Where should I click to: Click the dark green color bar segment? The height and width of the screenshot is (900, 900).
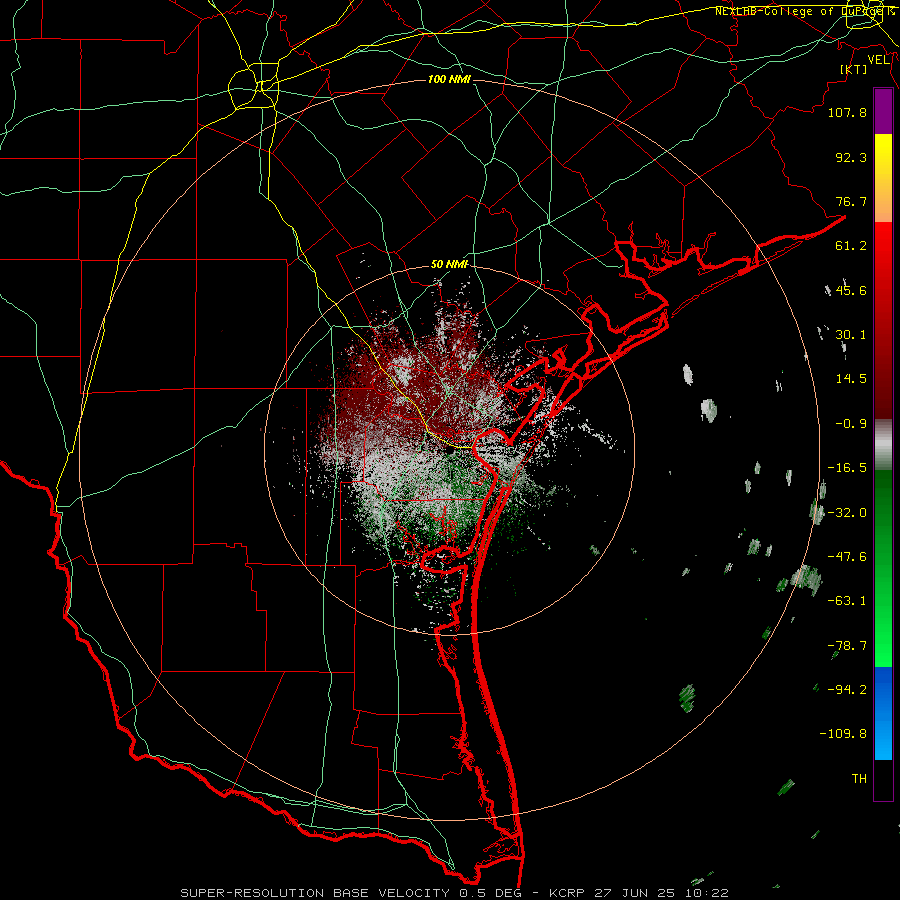click(x=883, y=519)
